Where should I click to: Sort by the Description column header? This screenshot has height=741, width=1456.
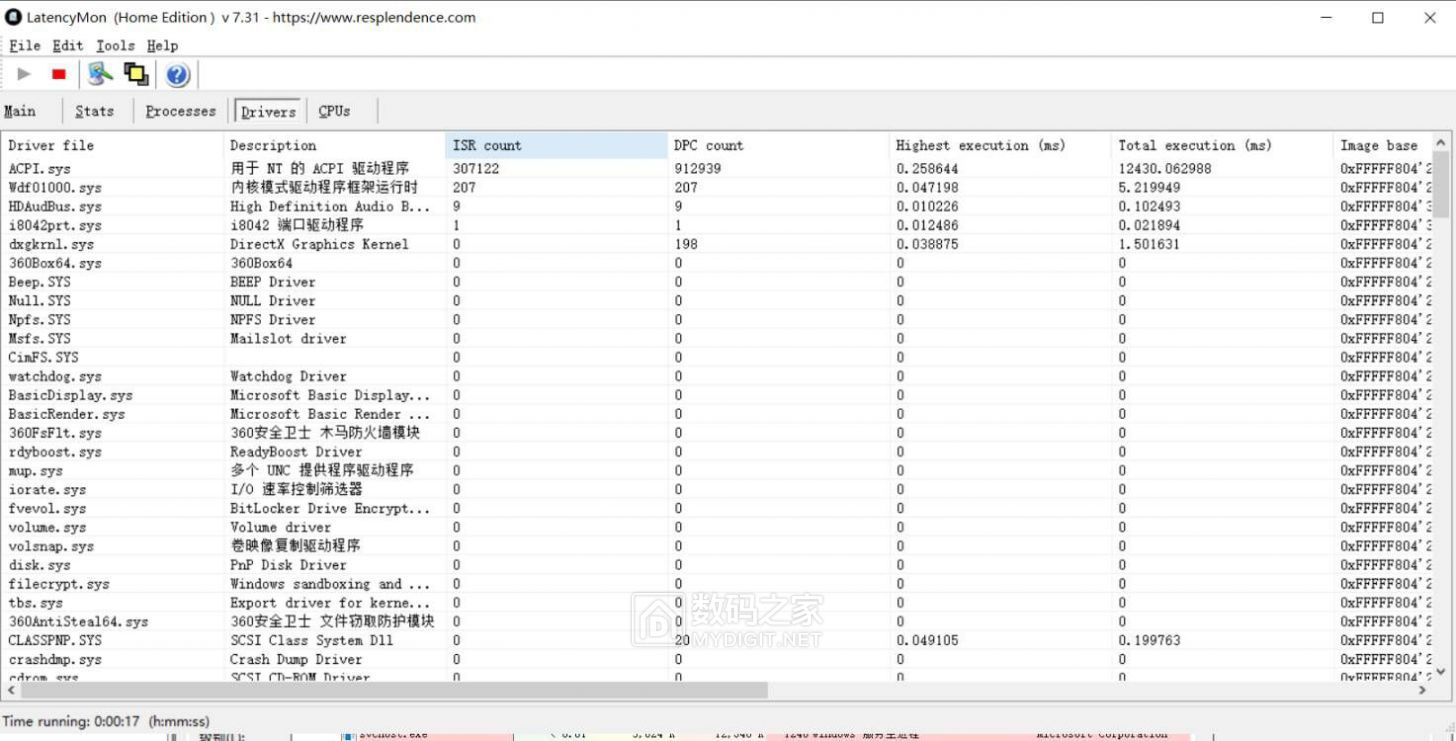[335, 146]
